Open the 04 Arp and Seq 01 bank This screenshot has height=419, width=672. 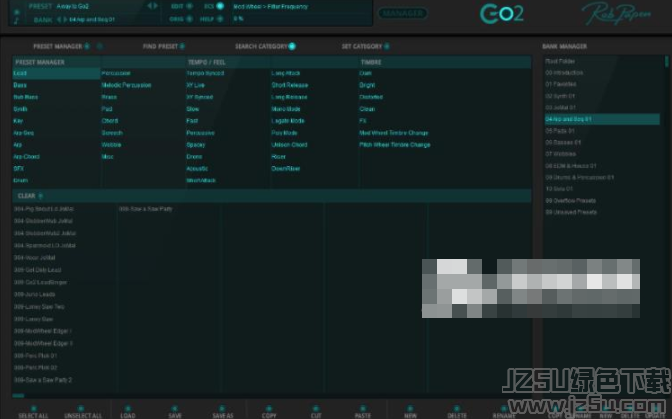(x=602, y=119)
